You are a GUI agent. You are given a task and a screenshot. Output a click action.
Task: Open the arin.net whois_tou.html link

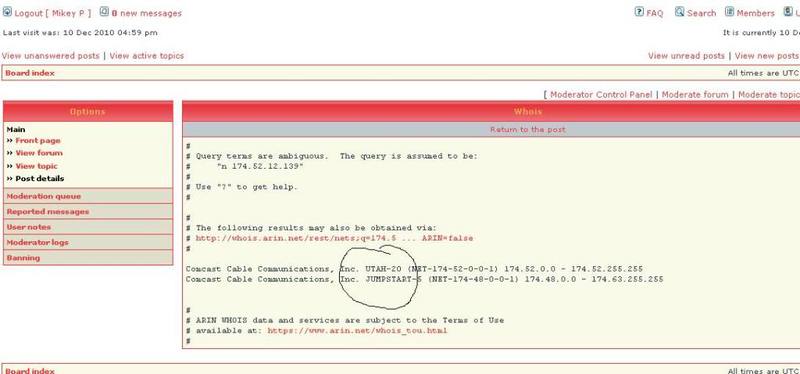357,331
